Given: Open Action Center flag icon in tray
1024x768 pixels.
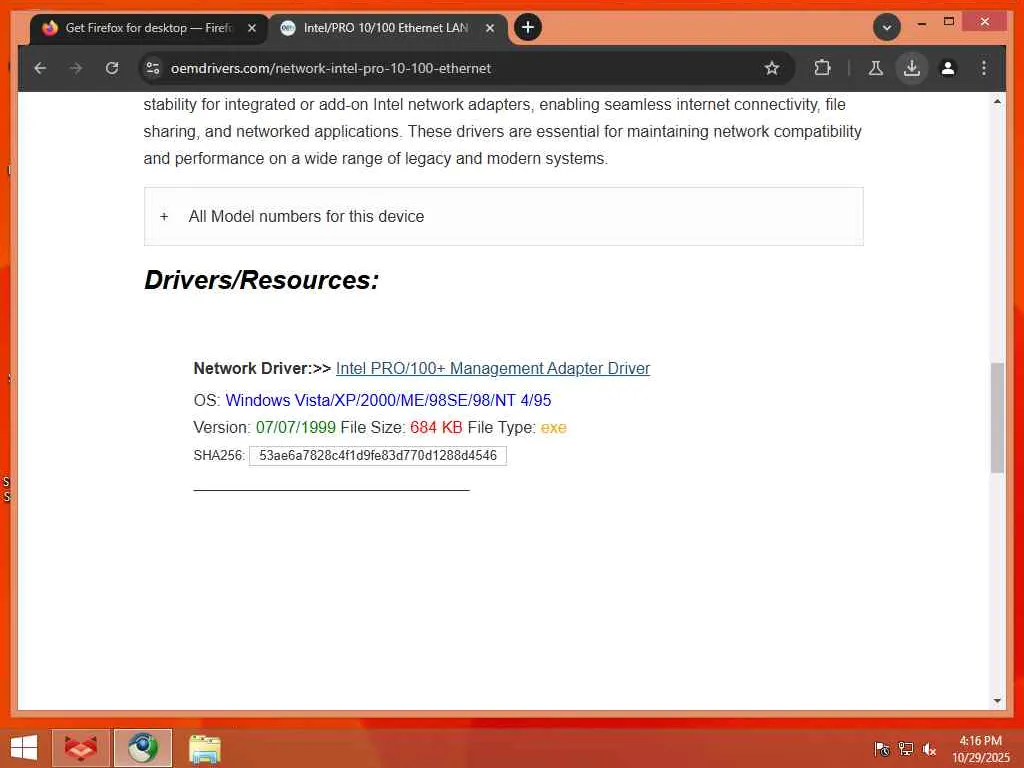Looking at the screenshot, I should [x=881, y=749].
